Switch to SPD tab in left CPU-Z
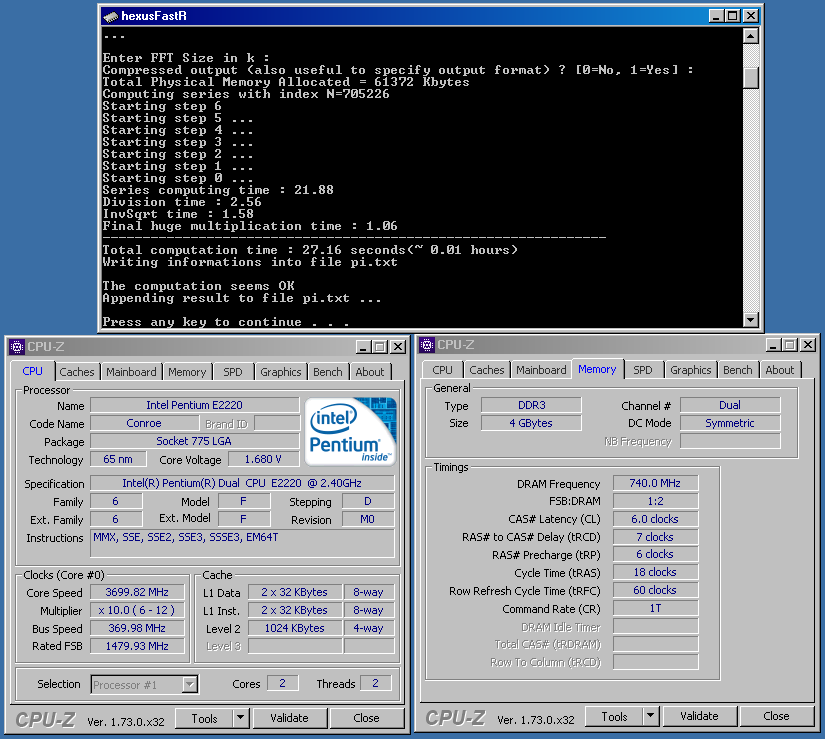The width and height of the screenshot is (825, 739). [x=233, y=372]
